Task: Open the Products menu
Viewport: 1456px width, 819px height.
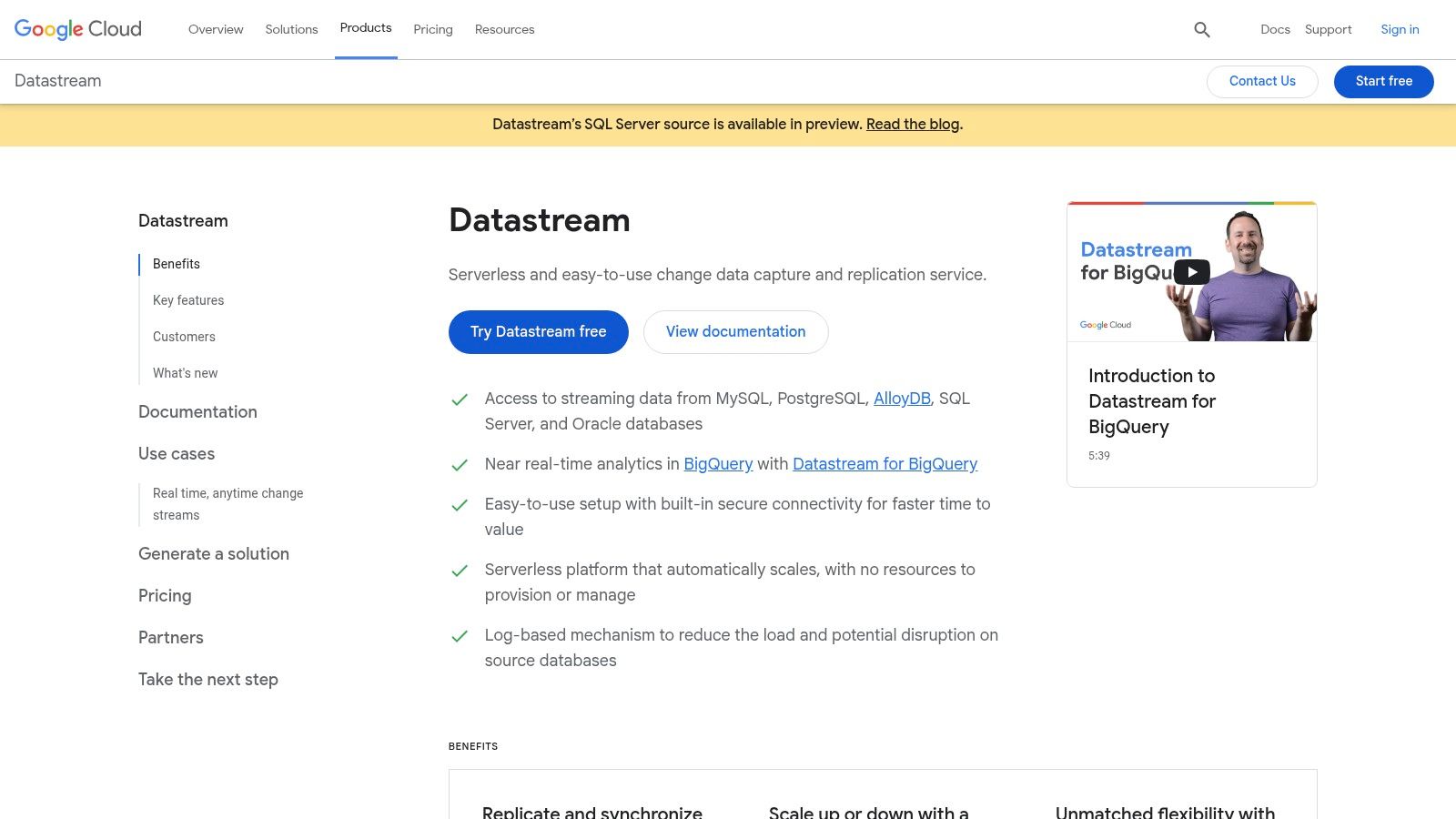Action: [x=366, y=28]
